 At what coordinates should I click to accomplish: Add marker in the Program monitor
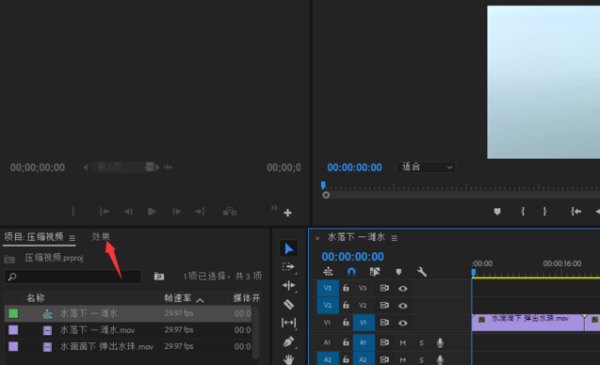[497, 211]
